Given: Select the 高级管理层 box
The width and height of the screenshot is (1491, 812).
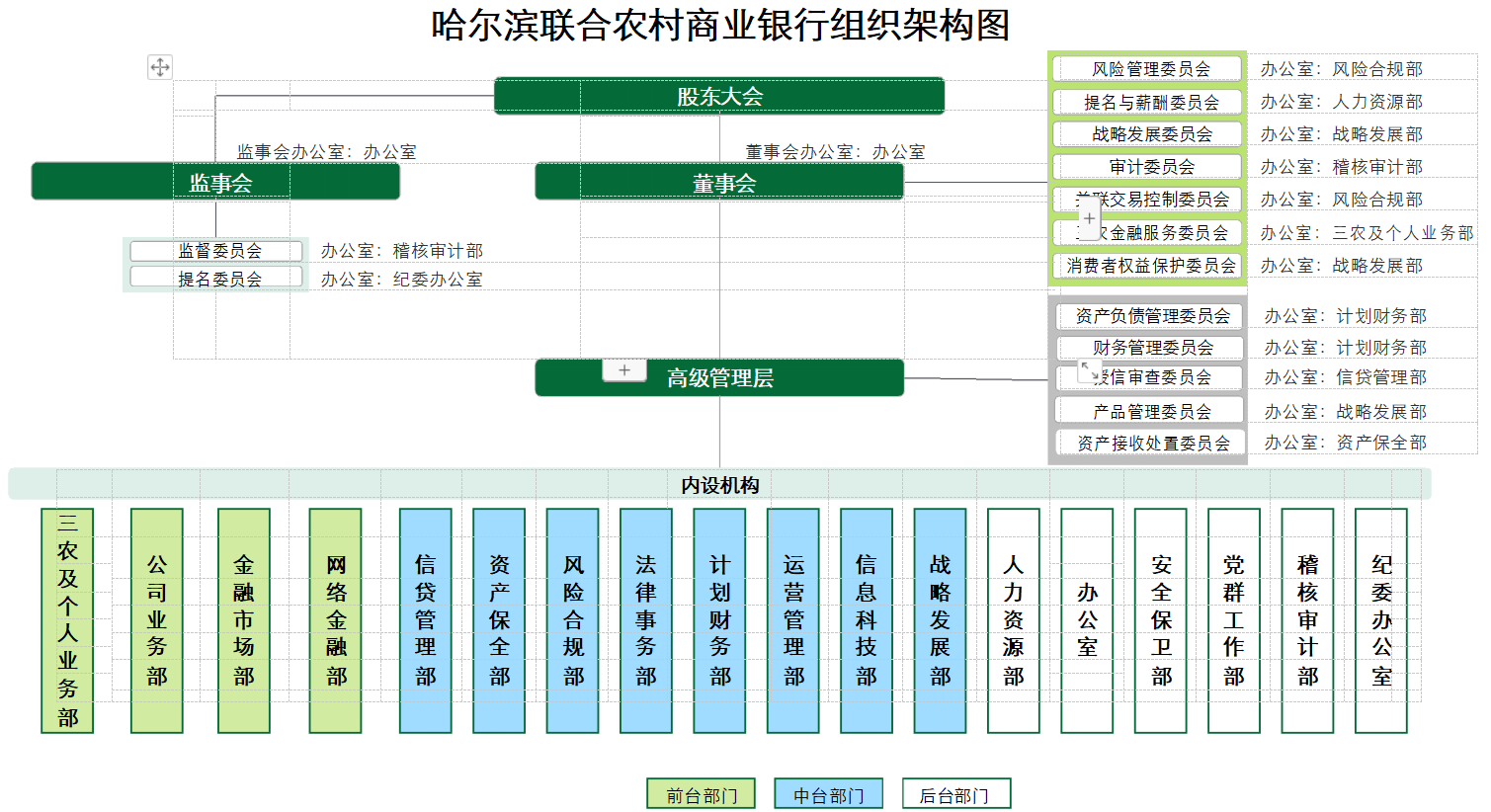Looking at the screenshot, I should [719, 377].
